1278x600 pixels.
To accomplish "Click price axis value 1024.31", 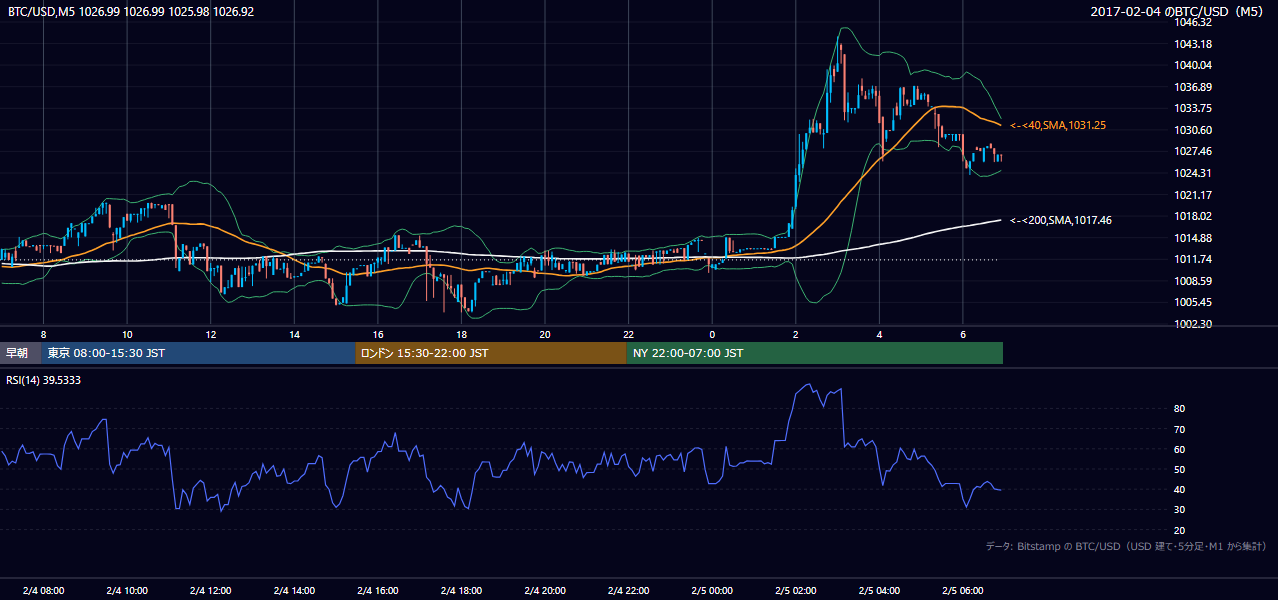I will click(1194, 173).
